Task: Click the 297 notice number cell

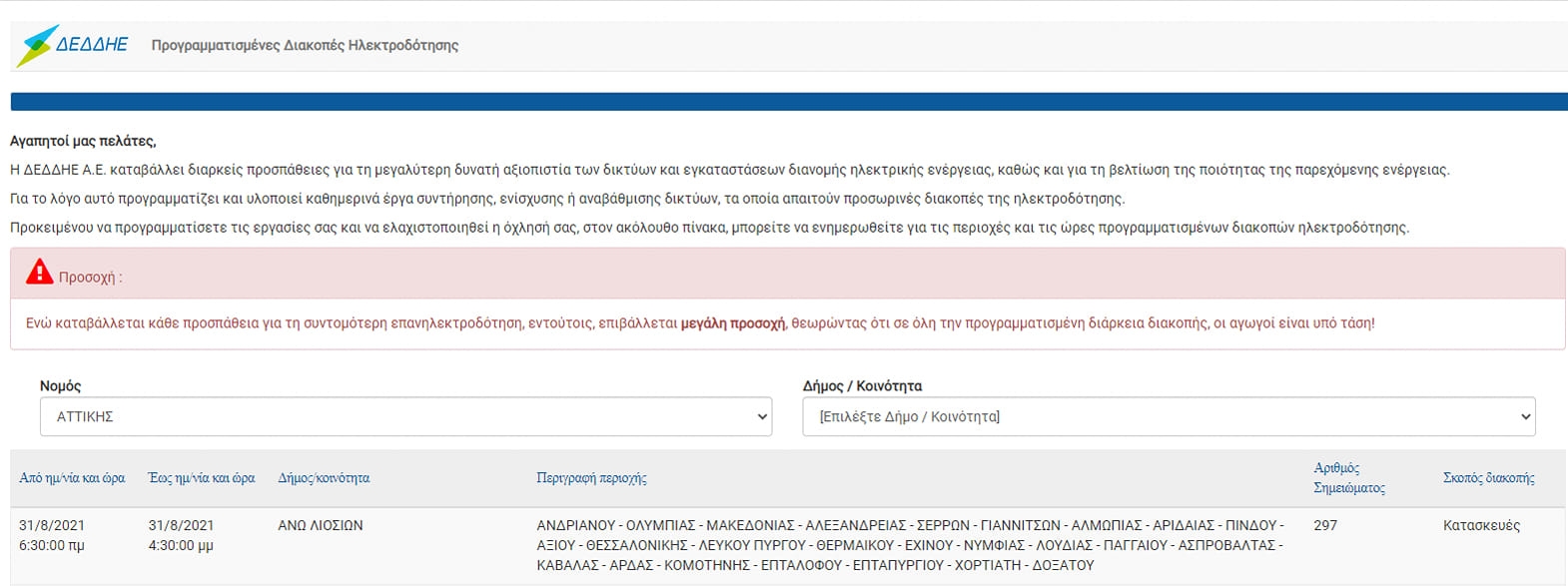Action: pos(1325,525)
